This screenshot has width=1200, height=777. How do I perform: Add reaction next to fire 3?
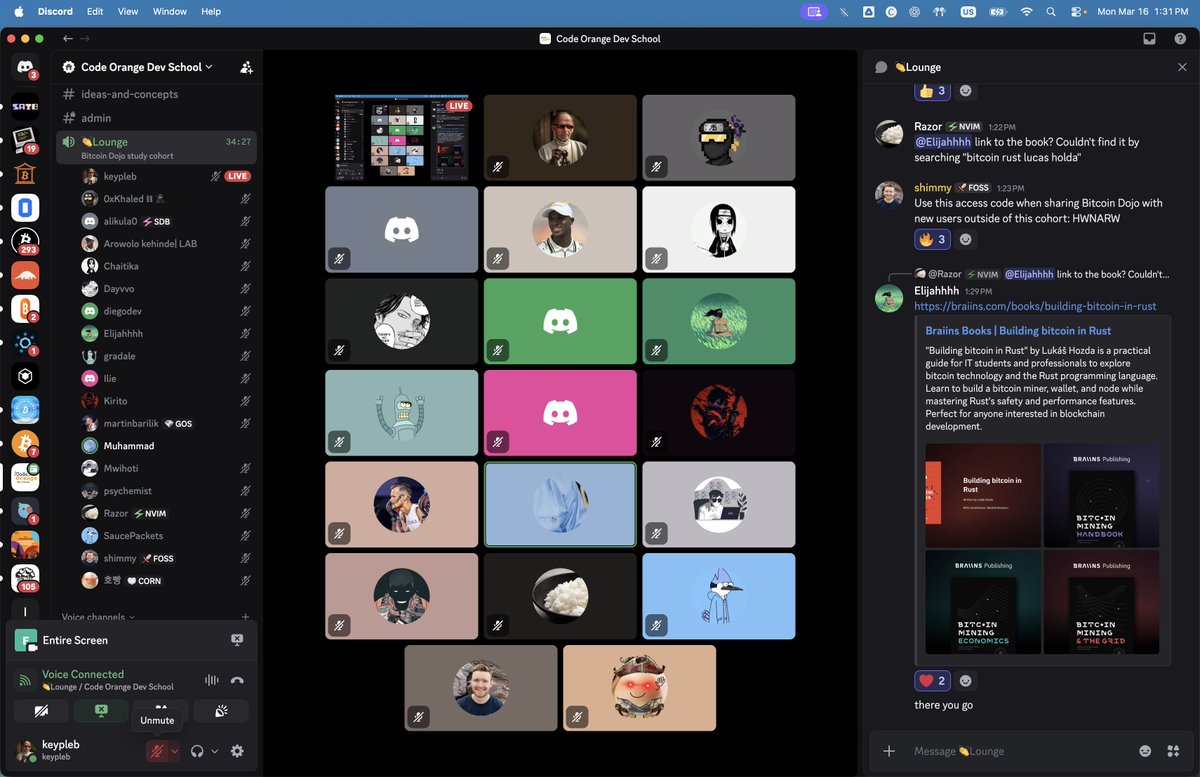click(965, 239)
